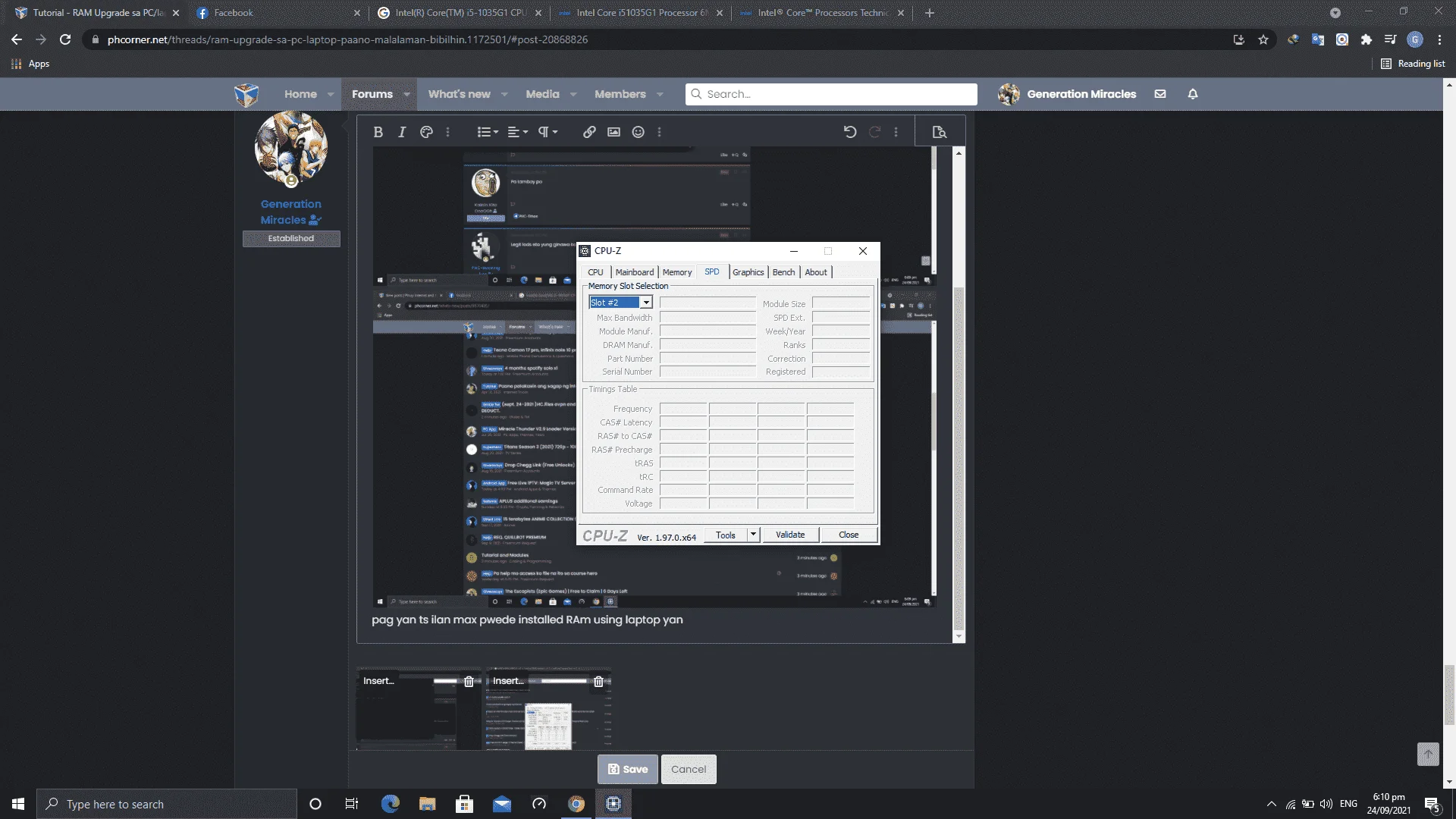The height and width of the screenshot is (819, 1456).
Task: Switch to the About tab in CPU-Z
Action: [x=816, y=272]
